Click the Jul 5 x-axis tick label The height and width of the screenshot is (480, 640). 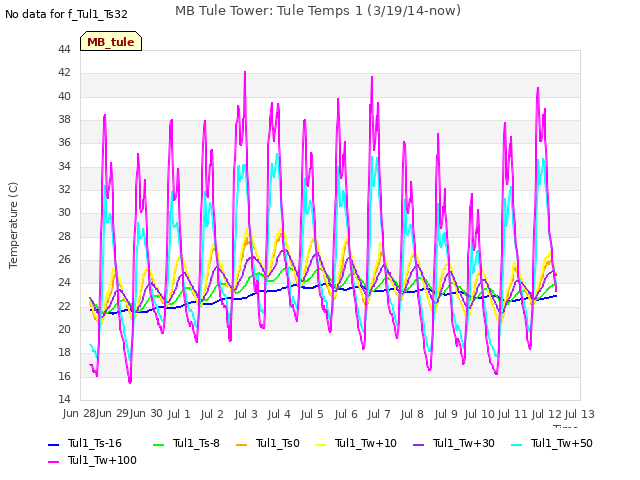(x=312, y=414)
